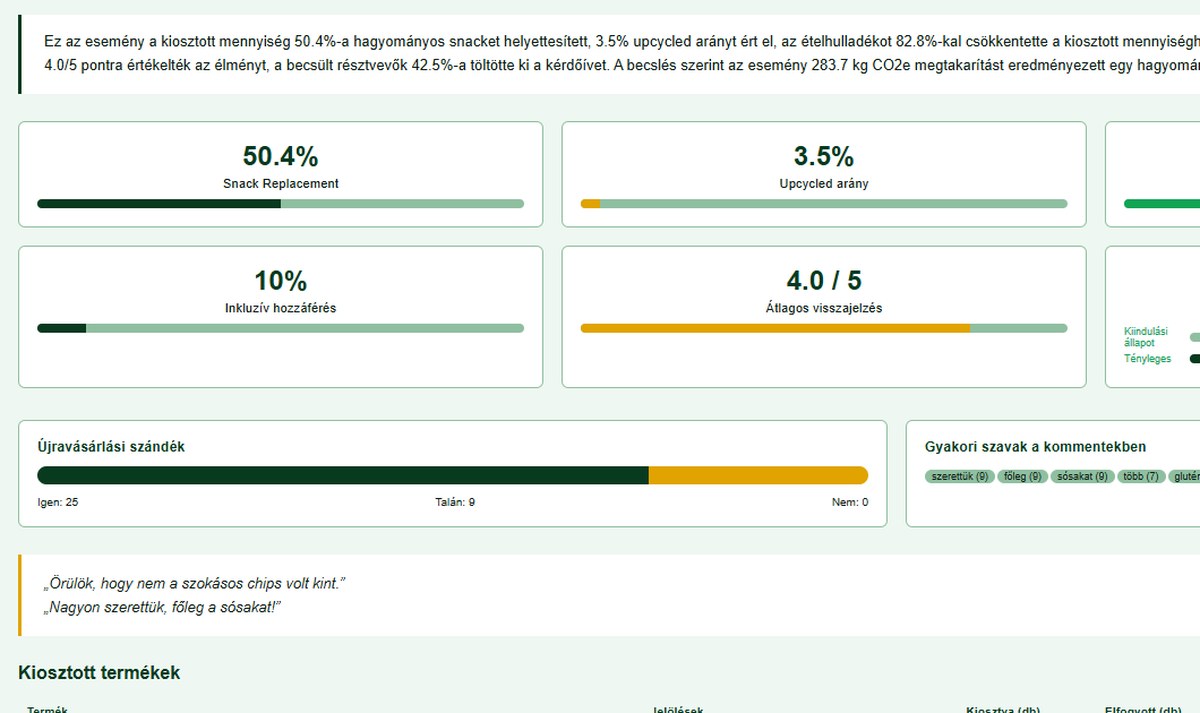Click the Átlagos visszajelzés rating bar

click(x=824, y=328)
